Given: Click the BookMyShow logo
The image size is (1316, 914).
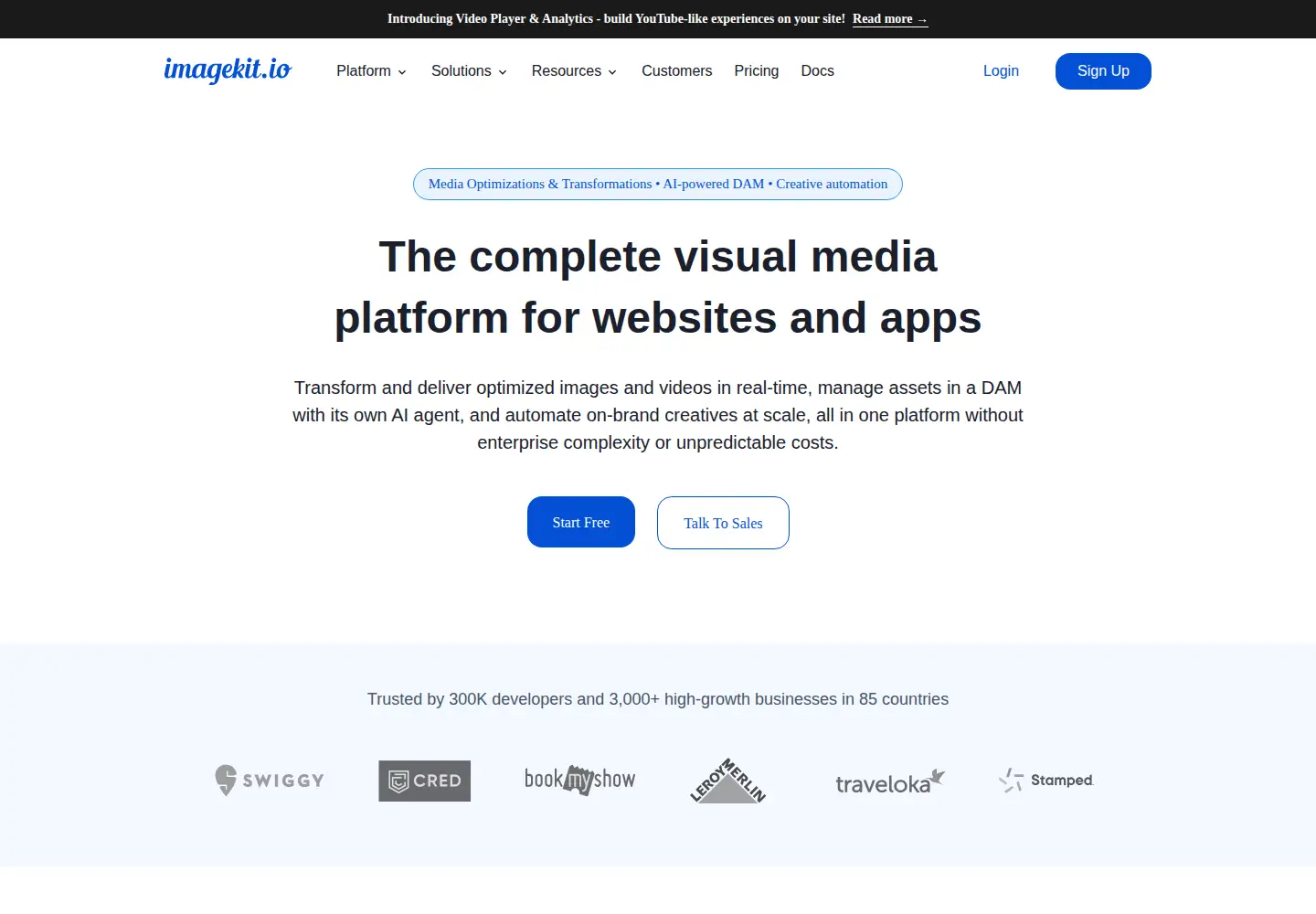Looking at the screenshot, I should [x=580, y=780].
